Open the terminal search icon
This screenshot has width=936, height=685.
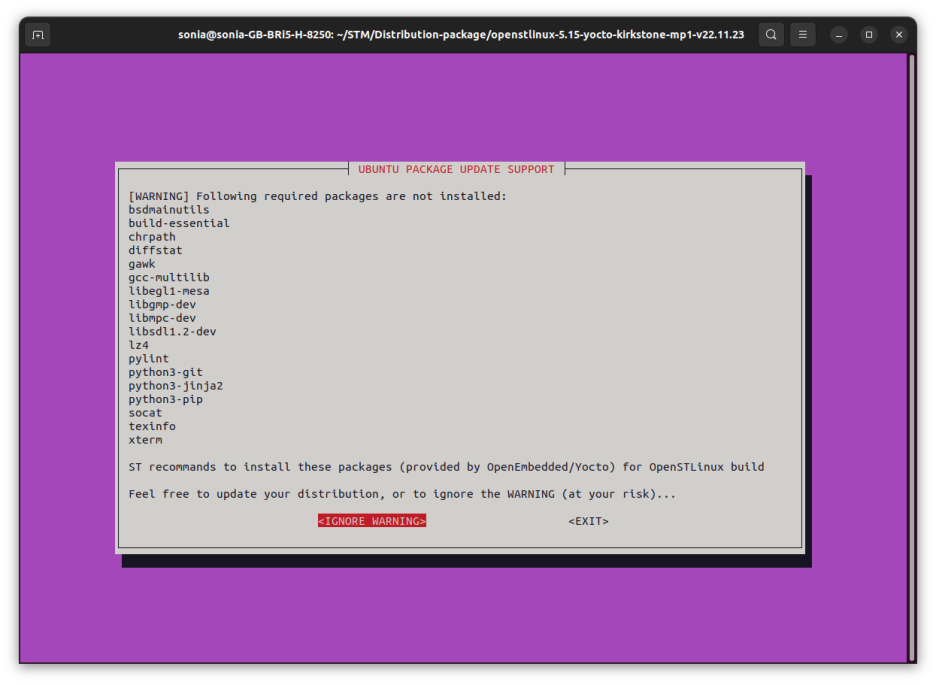(771, 35)
